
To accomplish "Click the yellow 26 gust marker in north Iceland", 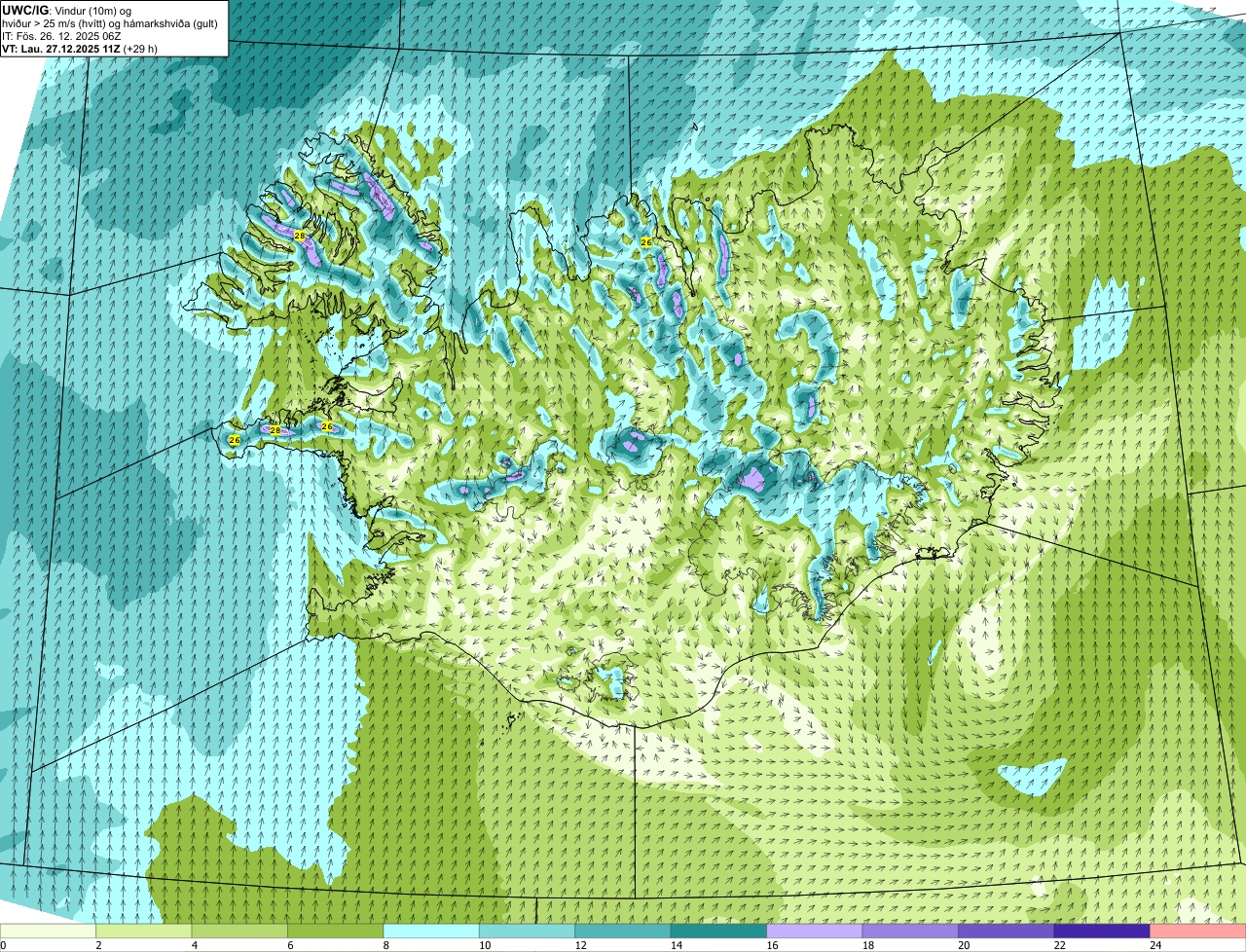I will [x=645, y=241].
